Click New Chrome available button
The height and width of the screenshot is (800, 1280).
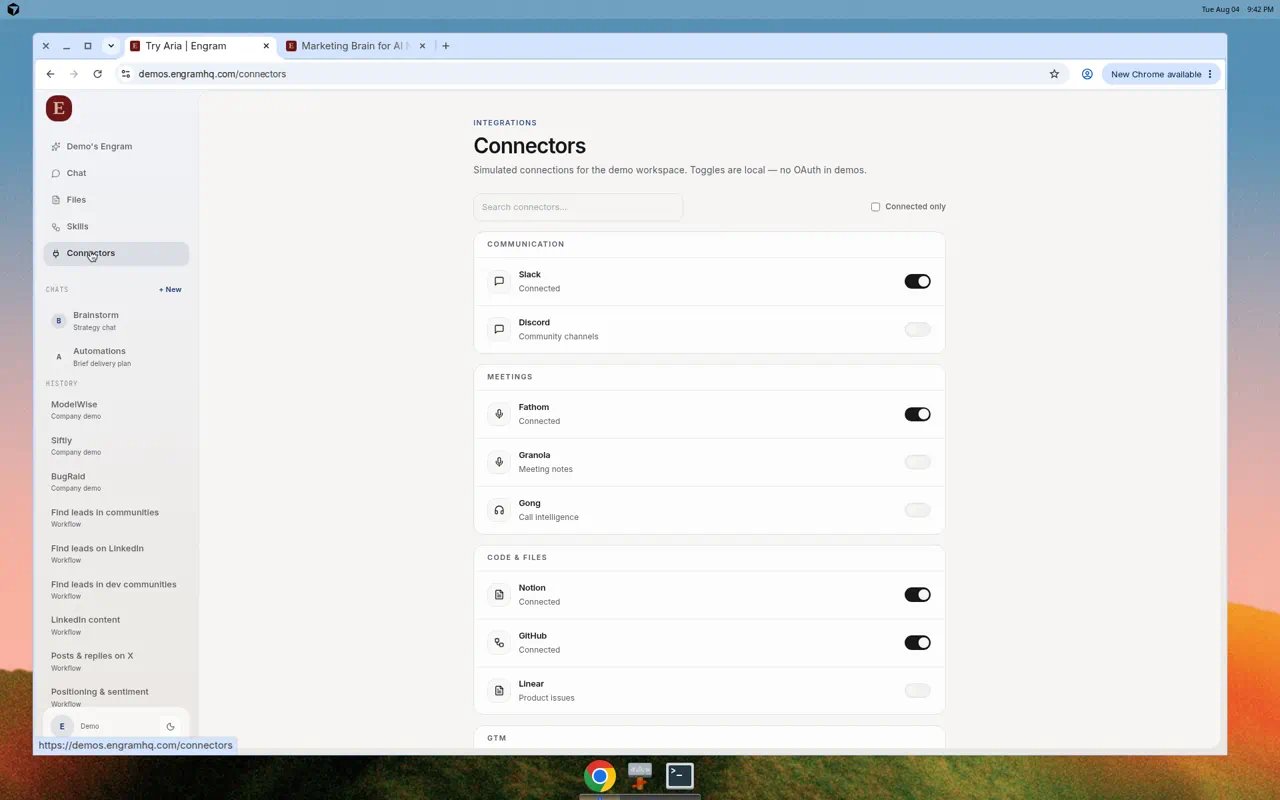coord(1161,74)
